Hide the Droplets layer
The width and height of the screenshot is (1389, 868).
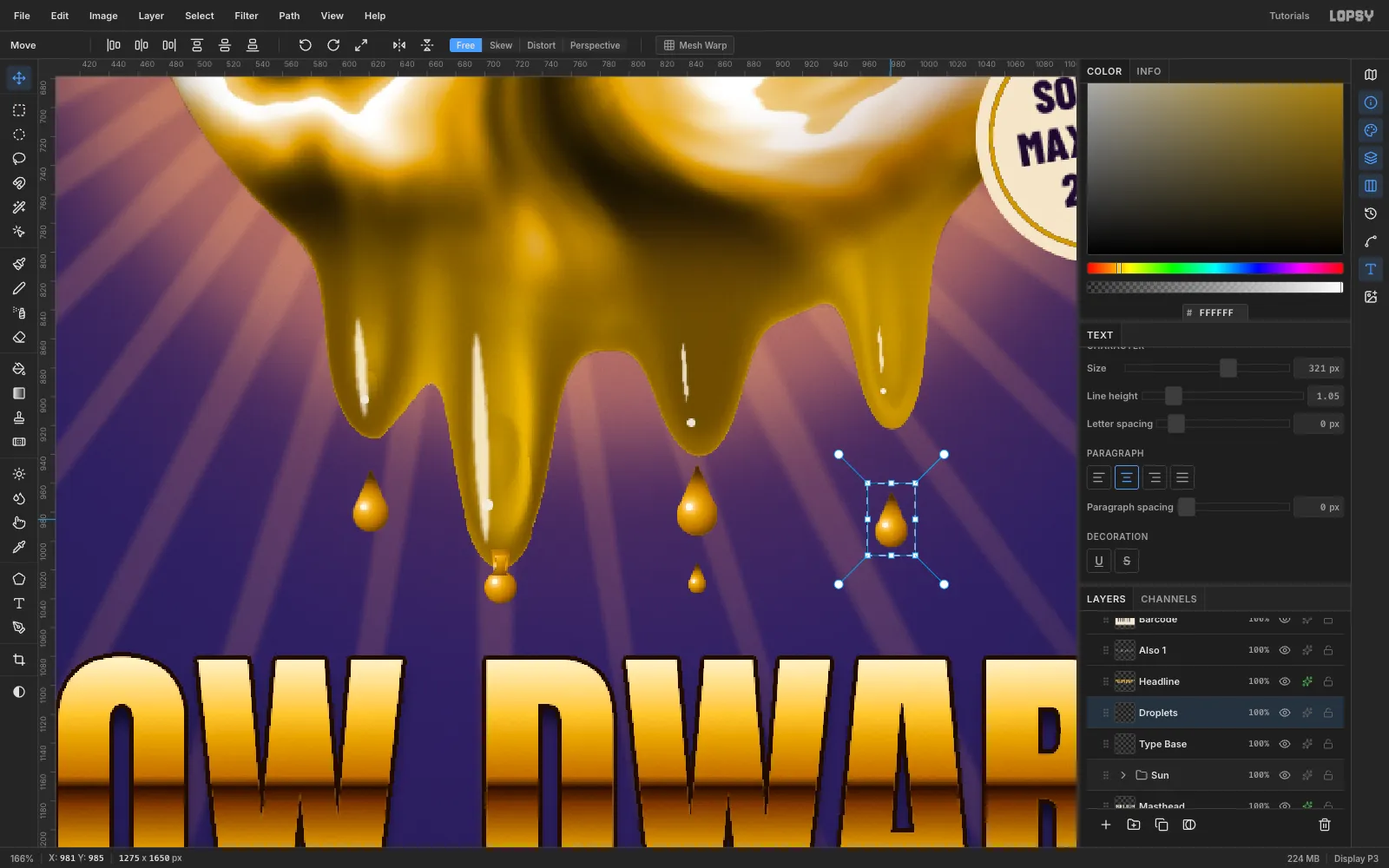(x=1285, y=713)
